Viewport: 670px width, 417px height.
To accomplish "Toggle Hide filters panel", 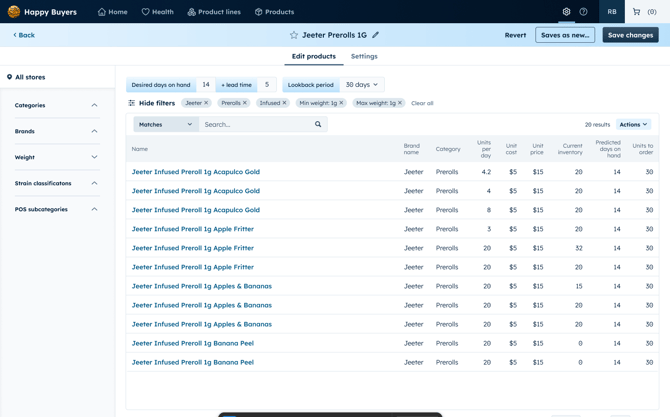I will (x=151, y=103).
